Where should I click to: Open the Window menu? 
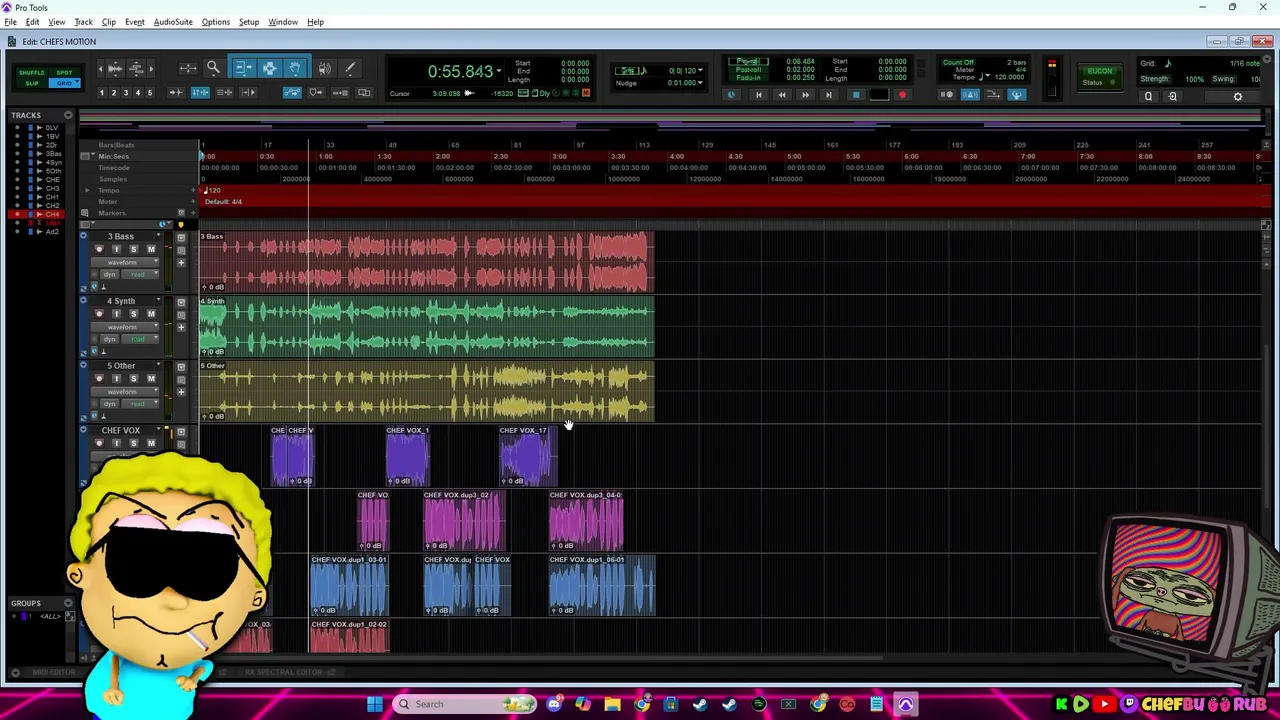(283, 22)
